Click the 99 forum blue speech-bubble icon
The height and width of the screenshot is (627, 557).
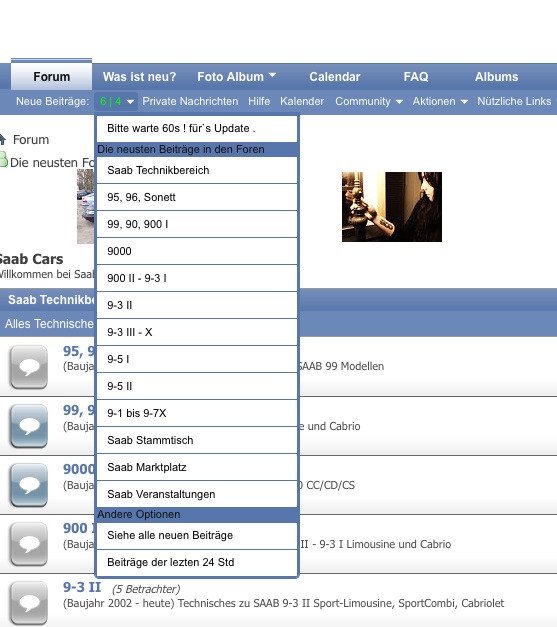(29, 426)
